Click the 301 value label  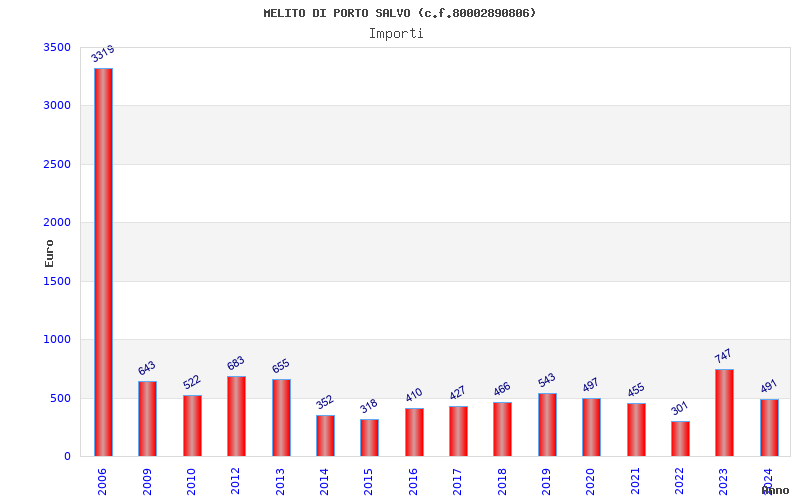(680, 408)
